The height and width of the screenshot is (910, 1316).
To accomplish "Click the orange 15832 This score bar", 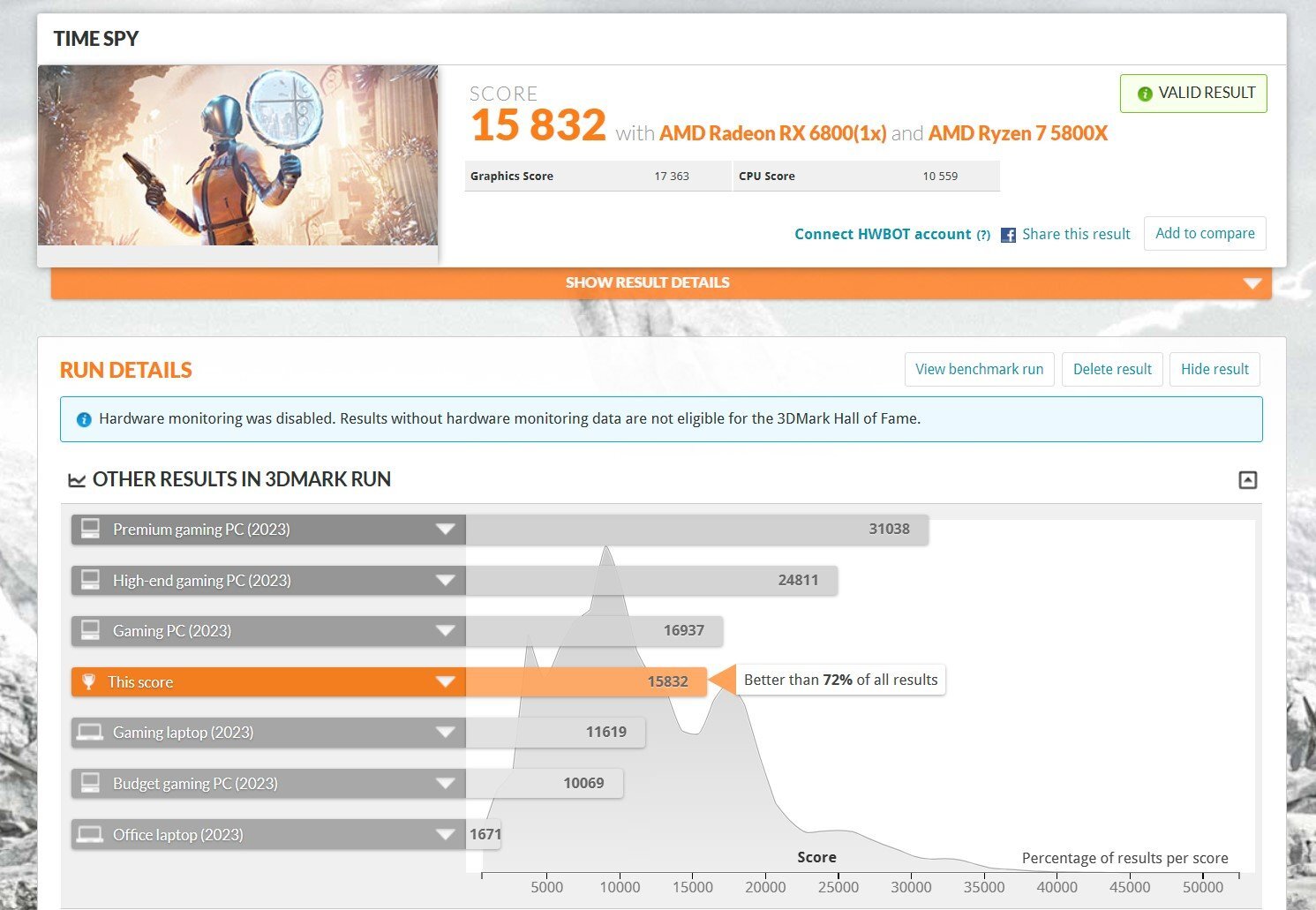I will pos(586,682).
